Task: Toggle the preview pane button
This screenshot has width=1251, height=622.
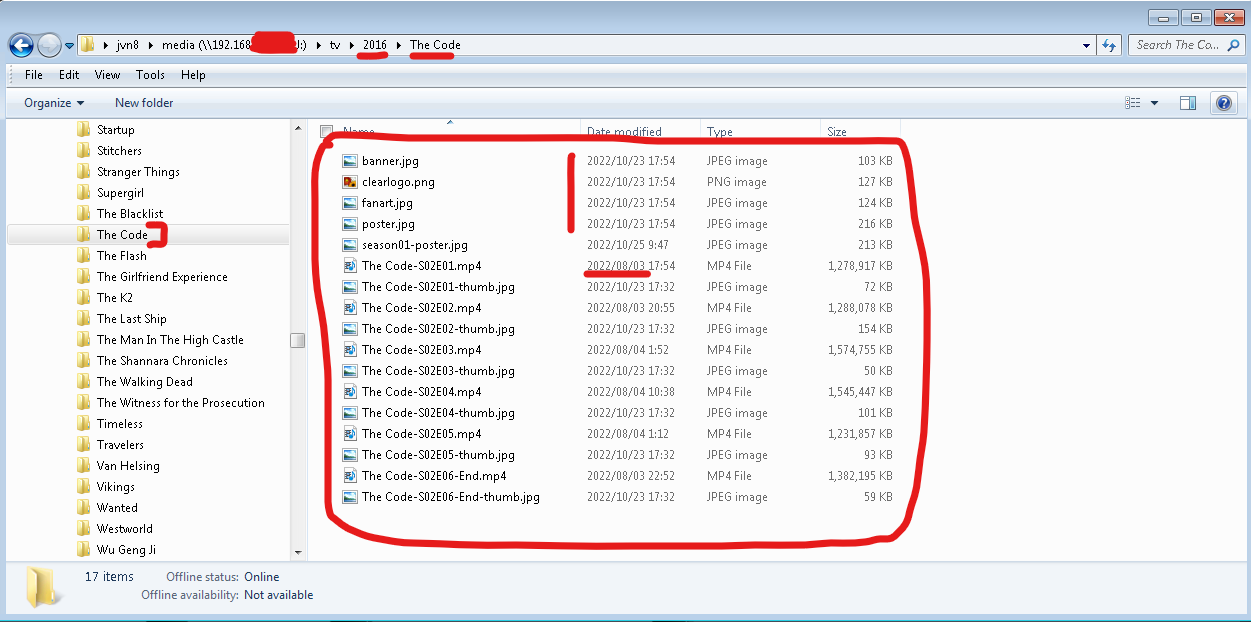Action: [1188, 103]
